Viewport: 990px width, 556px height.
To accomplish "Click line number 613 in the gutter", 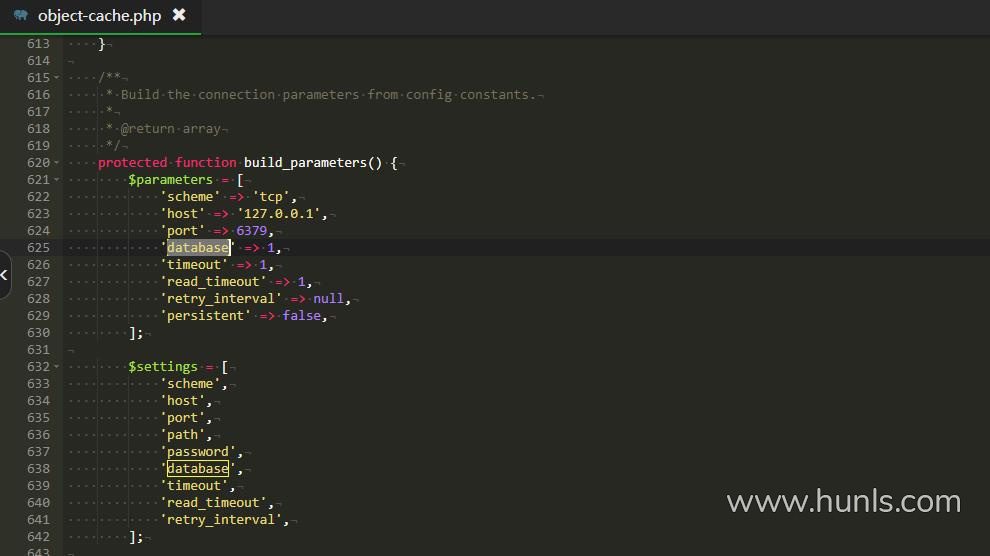I will (38, 44).
